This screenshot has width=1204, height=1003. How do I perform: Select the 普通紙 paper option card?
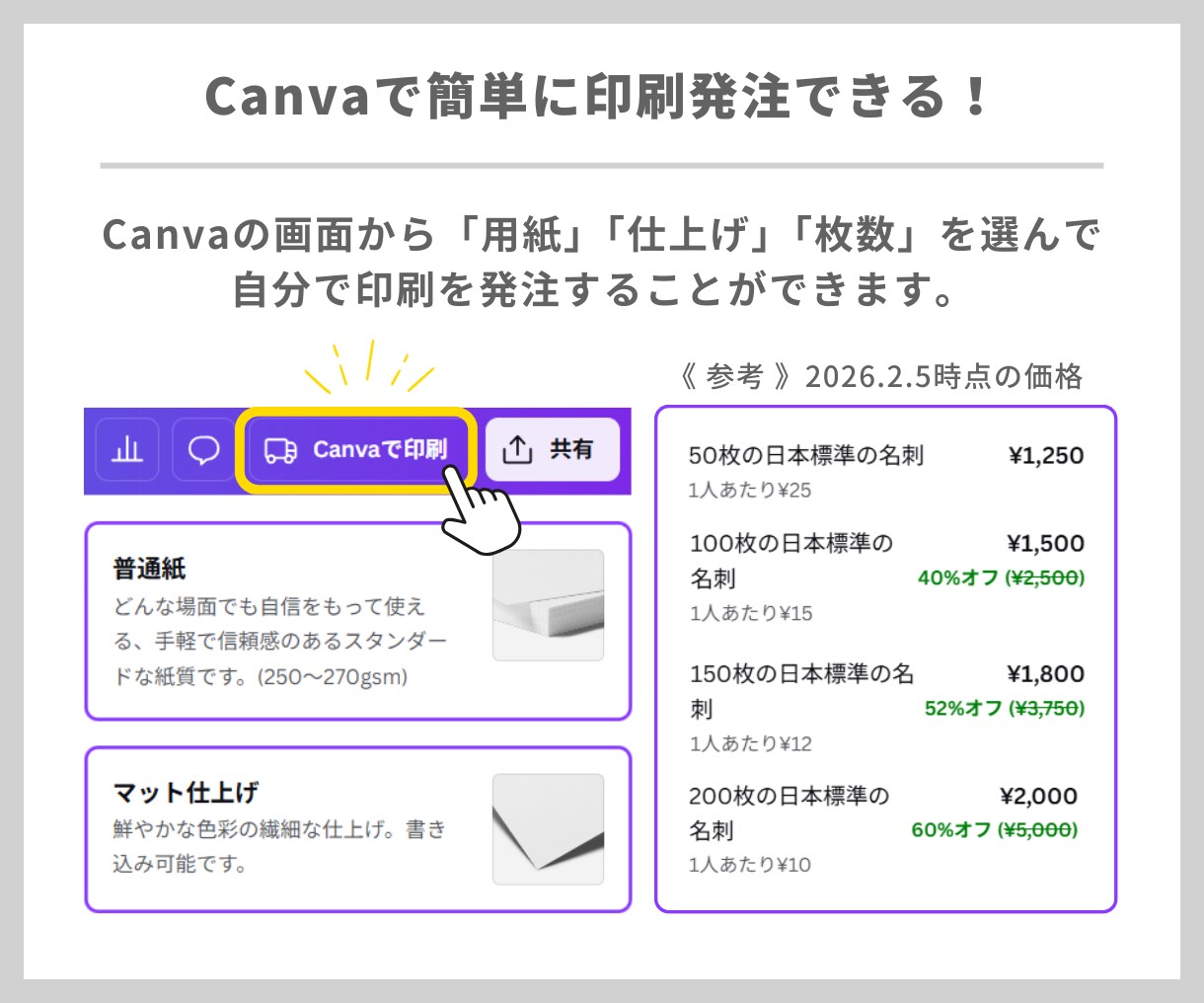(357, 621)
